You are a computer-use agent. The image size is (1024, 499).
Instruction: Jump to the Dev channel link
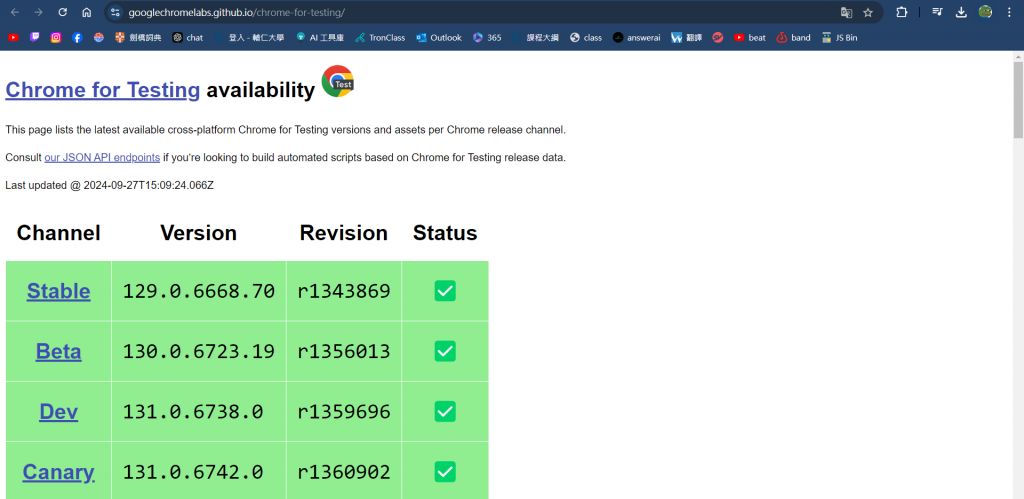pyautogui.click(x=59, y=411)
